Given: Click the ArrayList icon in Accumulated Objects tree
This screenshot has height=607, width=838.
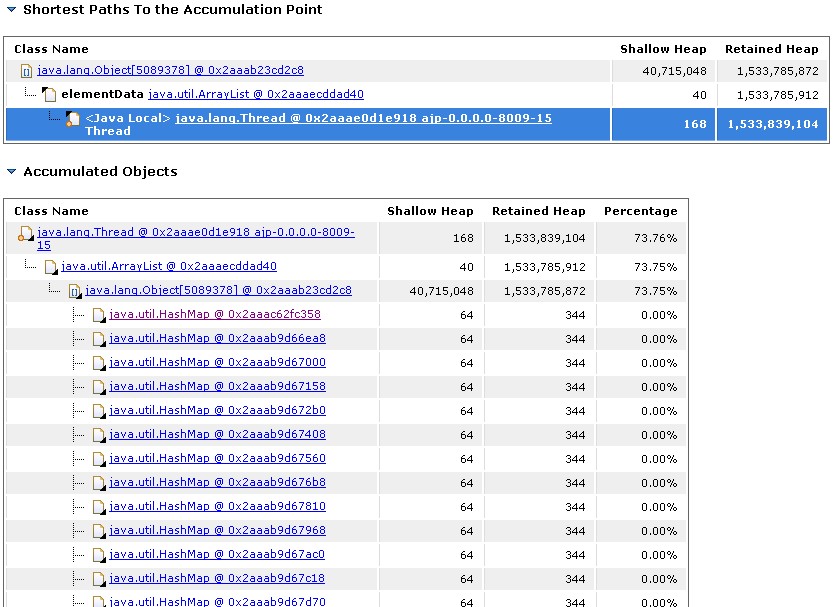Looking at the screenshot, I should coord(50,267).
